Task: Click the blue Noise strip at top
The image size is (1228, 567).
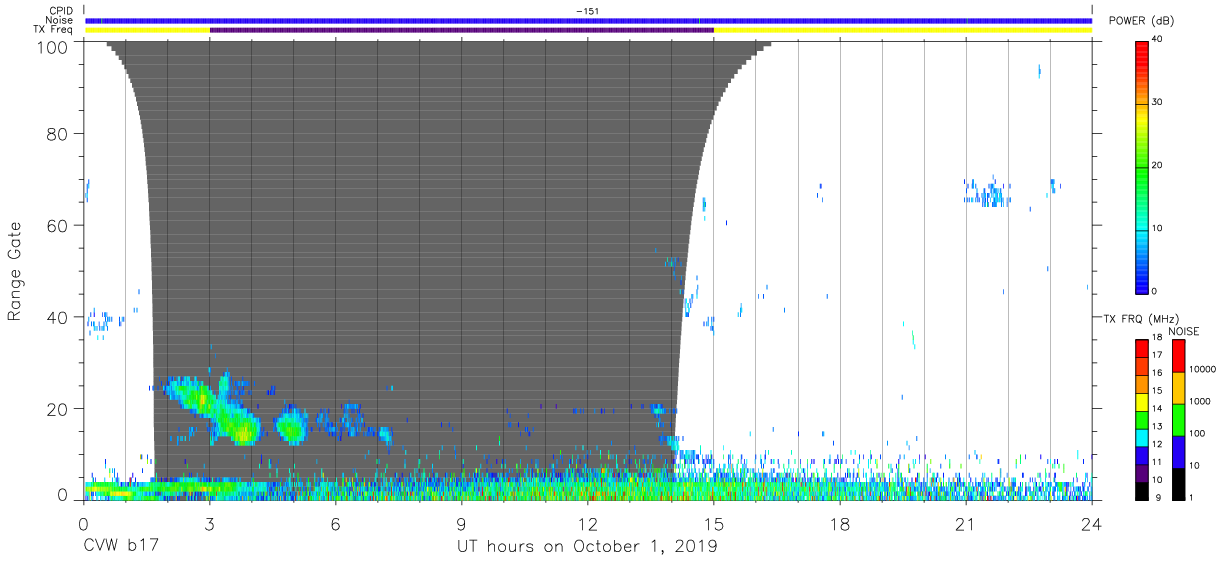Action: coord(588,20)
